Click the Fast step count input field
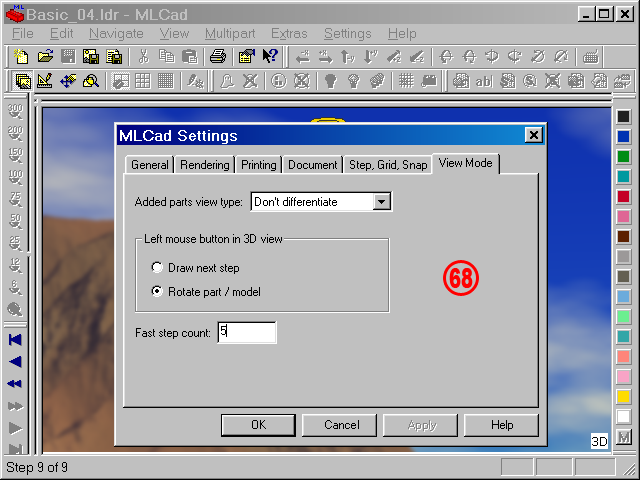Image resolution: width=640 pixels, height=480 pixels. [x=247, y=332]
